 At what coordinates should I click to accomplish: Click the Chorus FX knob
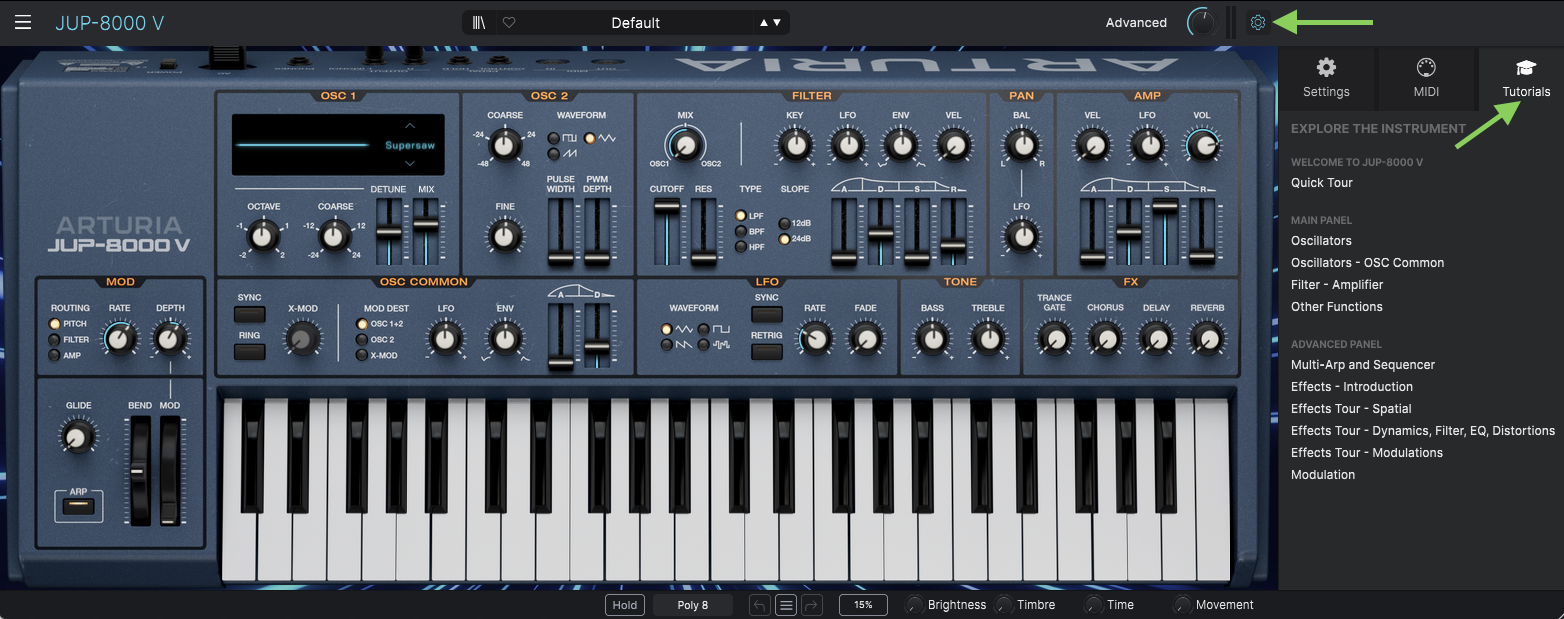[x=1105, y=340]
